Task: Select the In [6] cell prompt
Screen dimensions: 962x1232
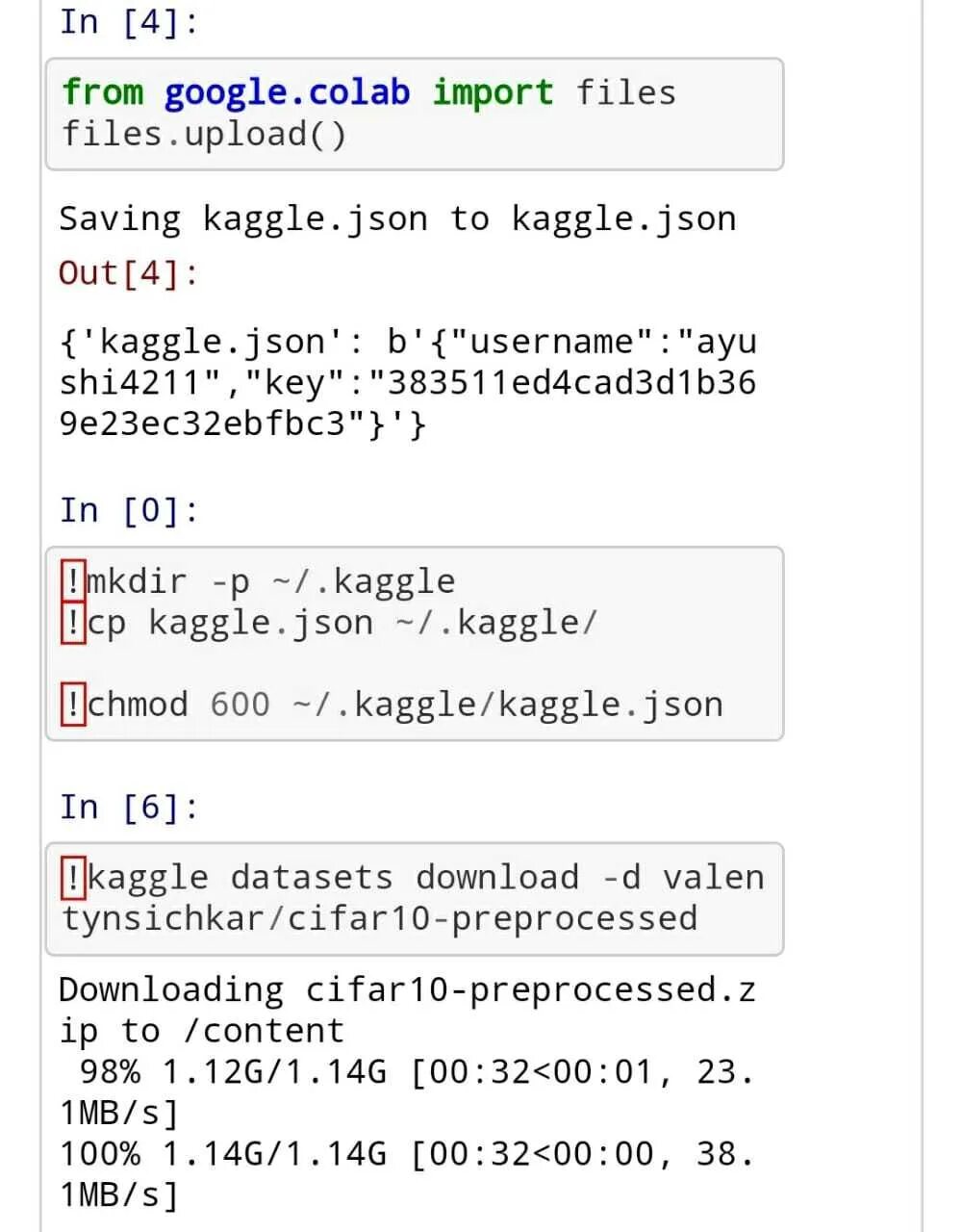Action: tap(128, 806)
